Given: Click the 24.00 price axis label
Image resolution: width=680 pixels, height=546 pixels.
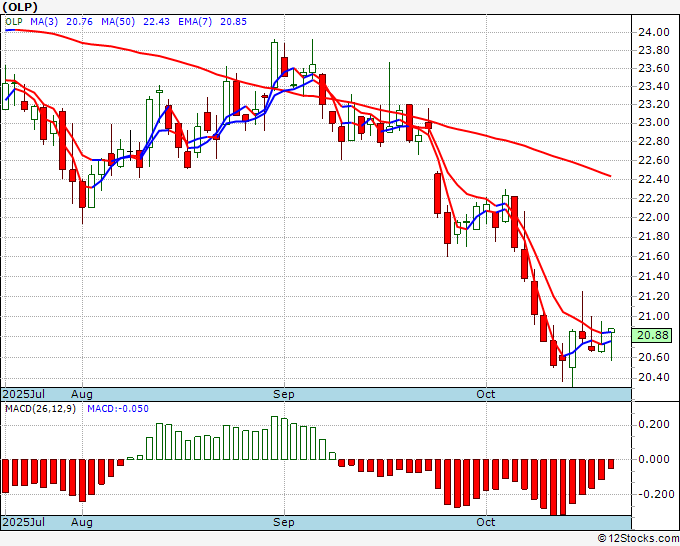Looking at the screenshot, I should coord(654,32).
